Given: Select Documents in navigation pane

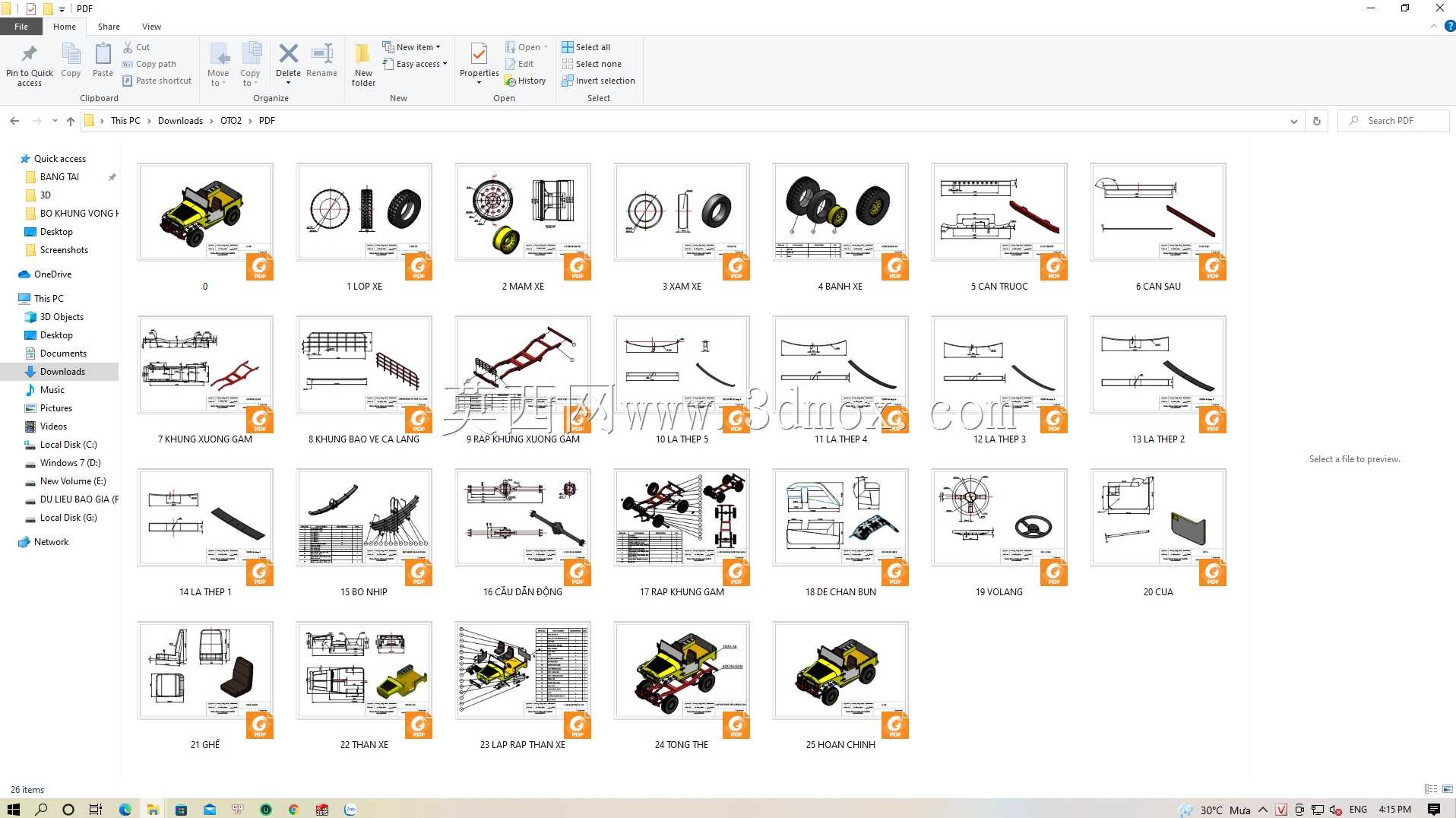Looking at the screenshot, I should [x=63, y=354].
